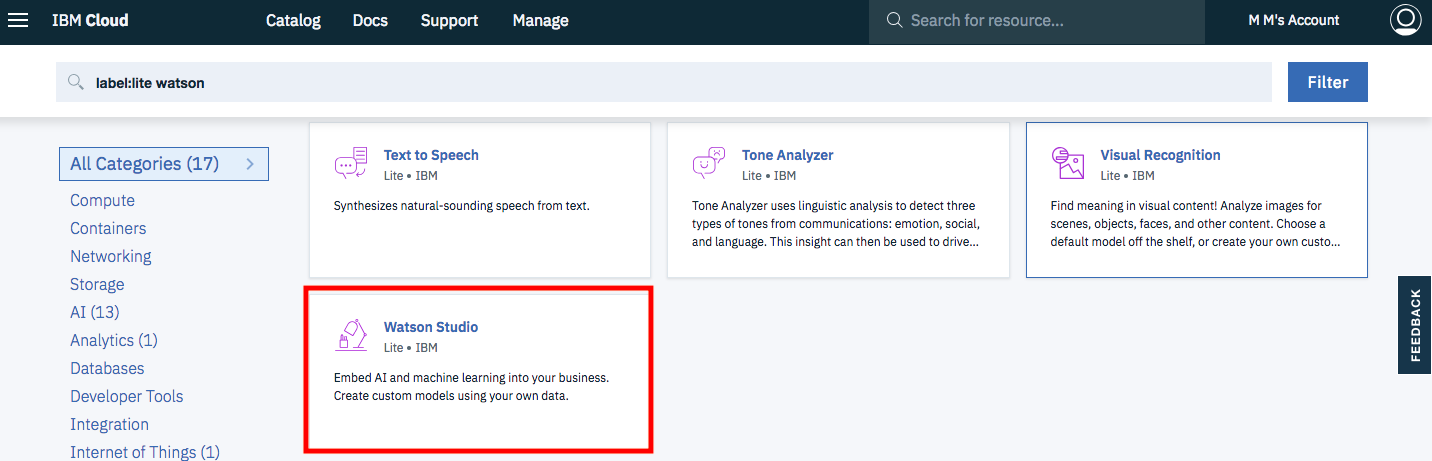Select the Networking category

[111, 256]
